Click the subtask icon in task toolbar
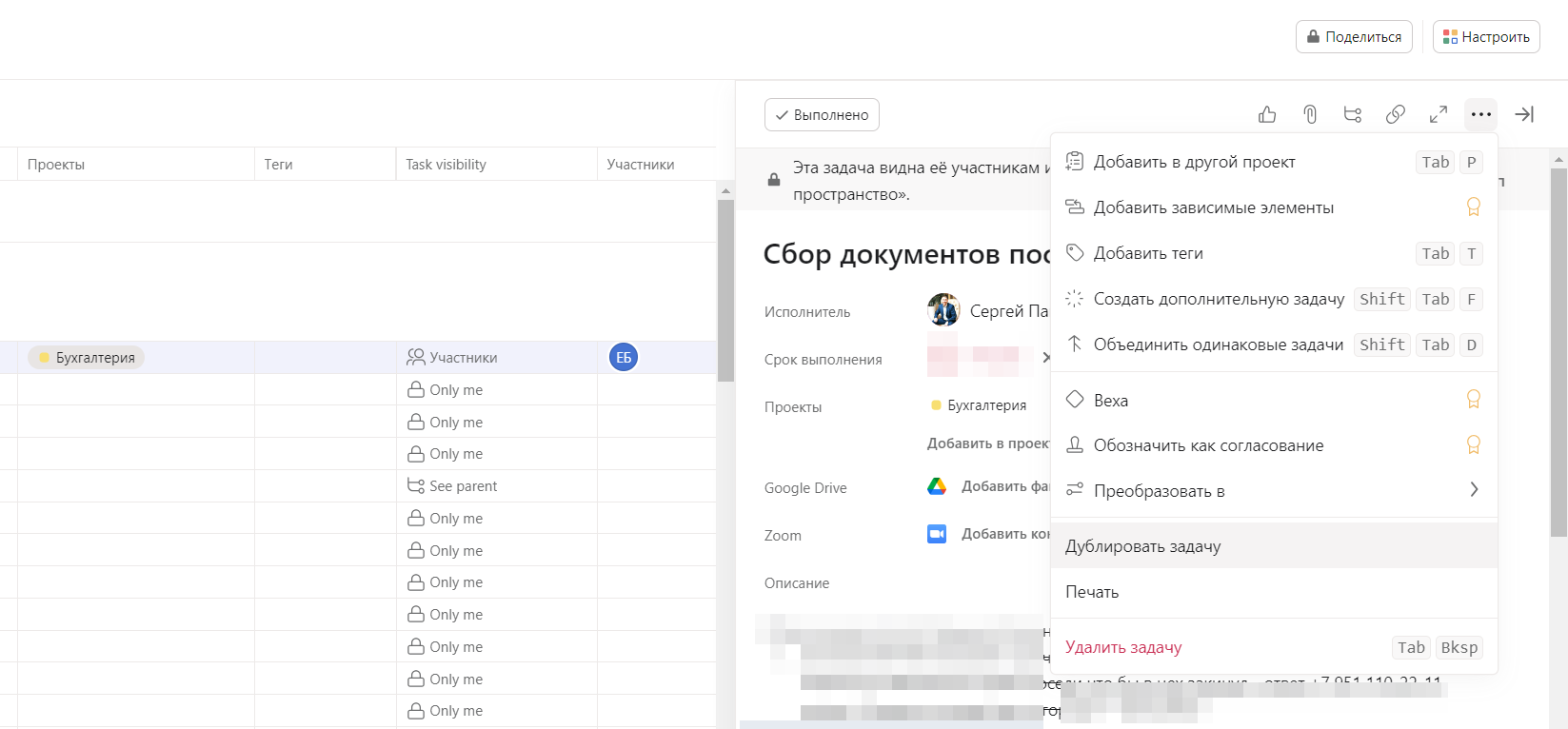 pos(1352,114)
